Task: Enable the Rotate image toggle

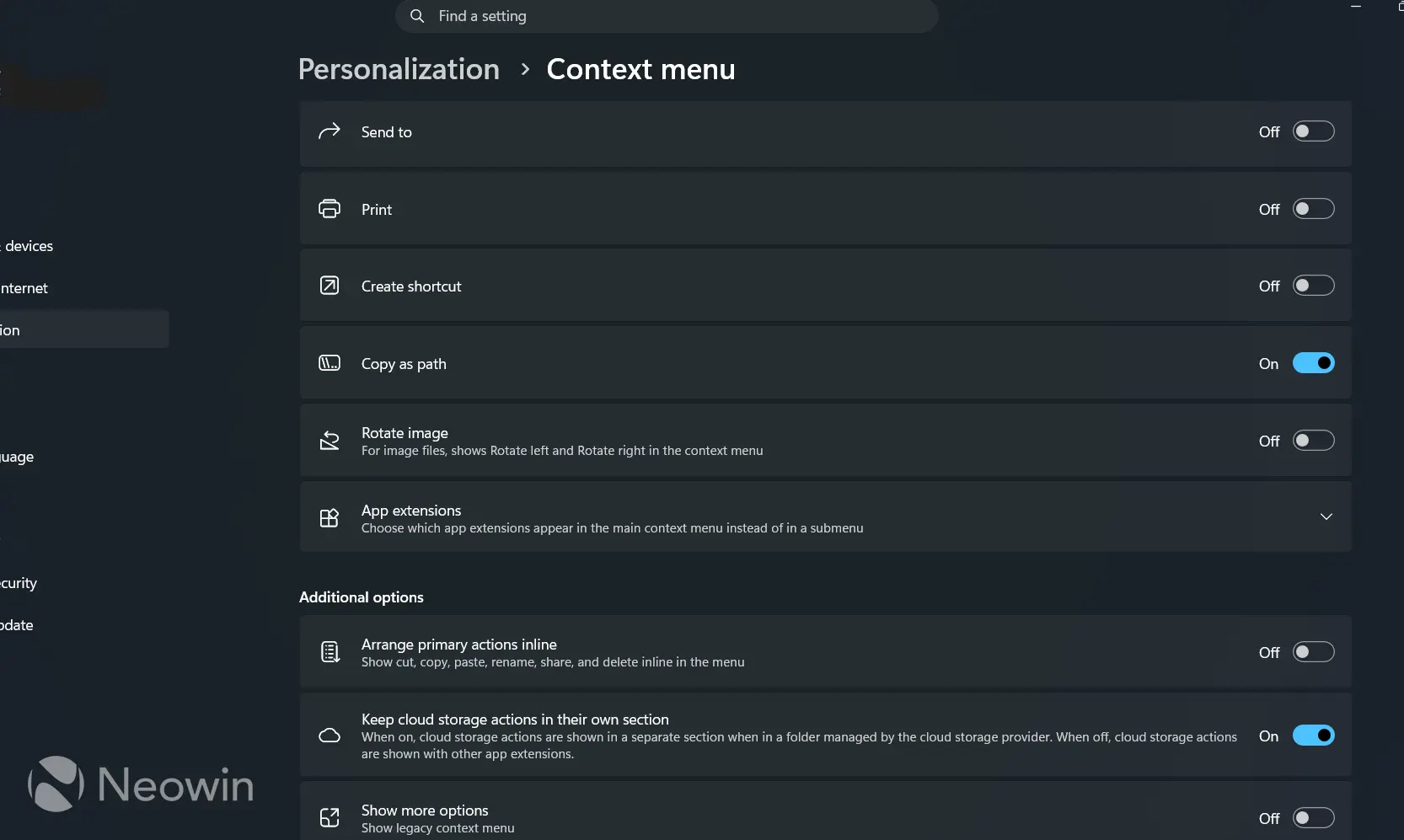Action: pyautogui.click(x=1314, y=441)
